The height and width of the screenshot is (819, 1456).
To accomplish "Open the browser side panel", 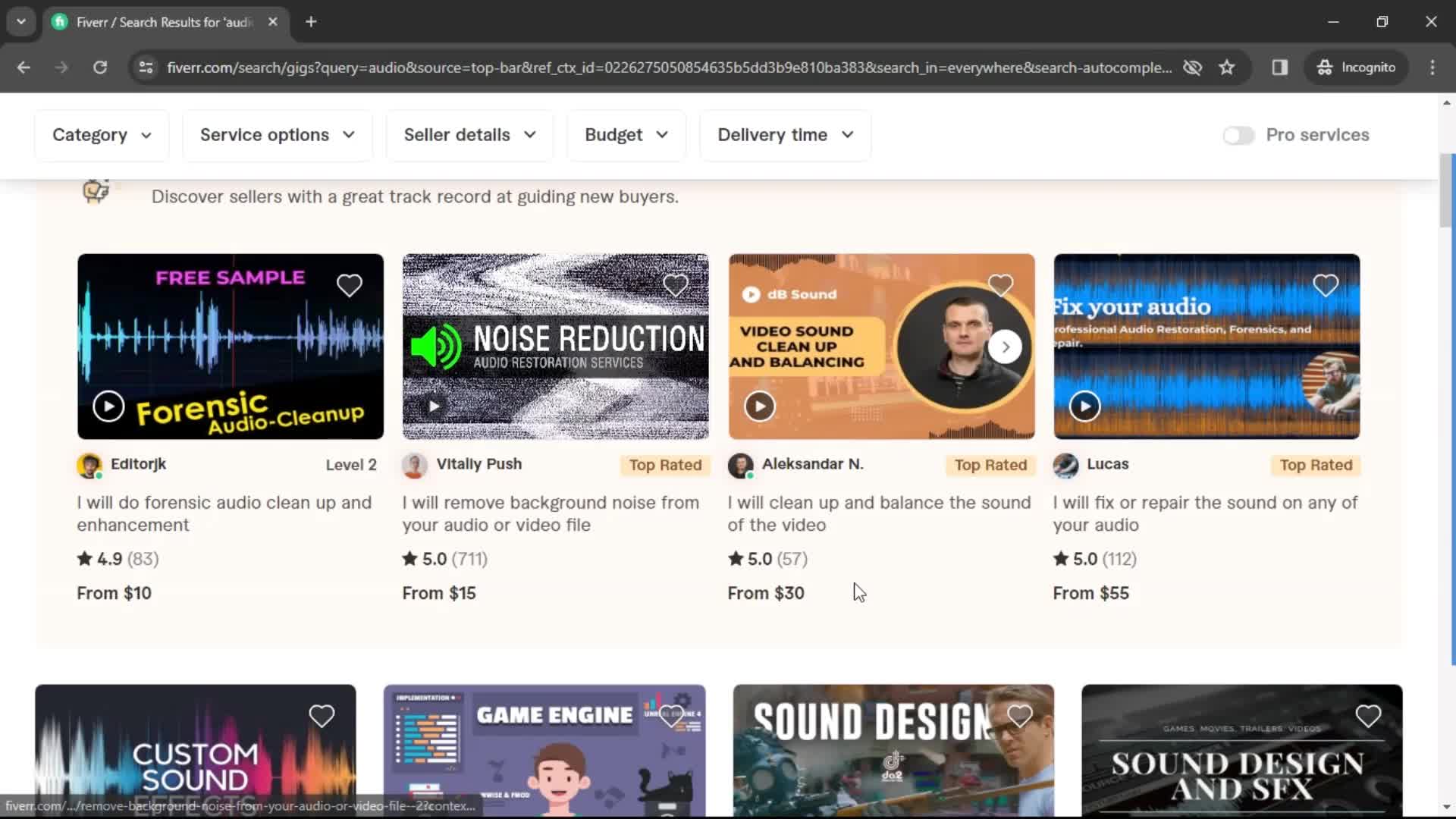I will coord(1280,67).
